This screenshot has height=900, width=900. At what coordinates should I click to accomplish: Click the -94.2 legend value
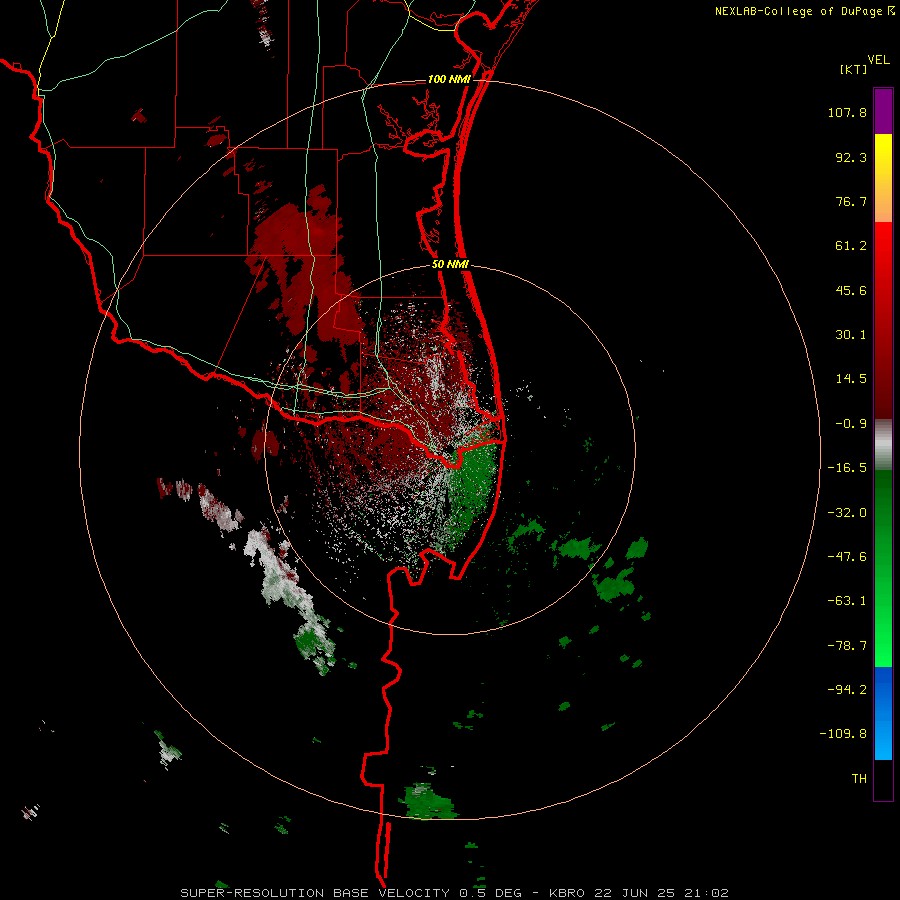pos(847,689)
